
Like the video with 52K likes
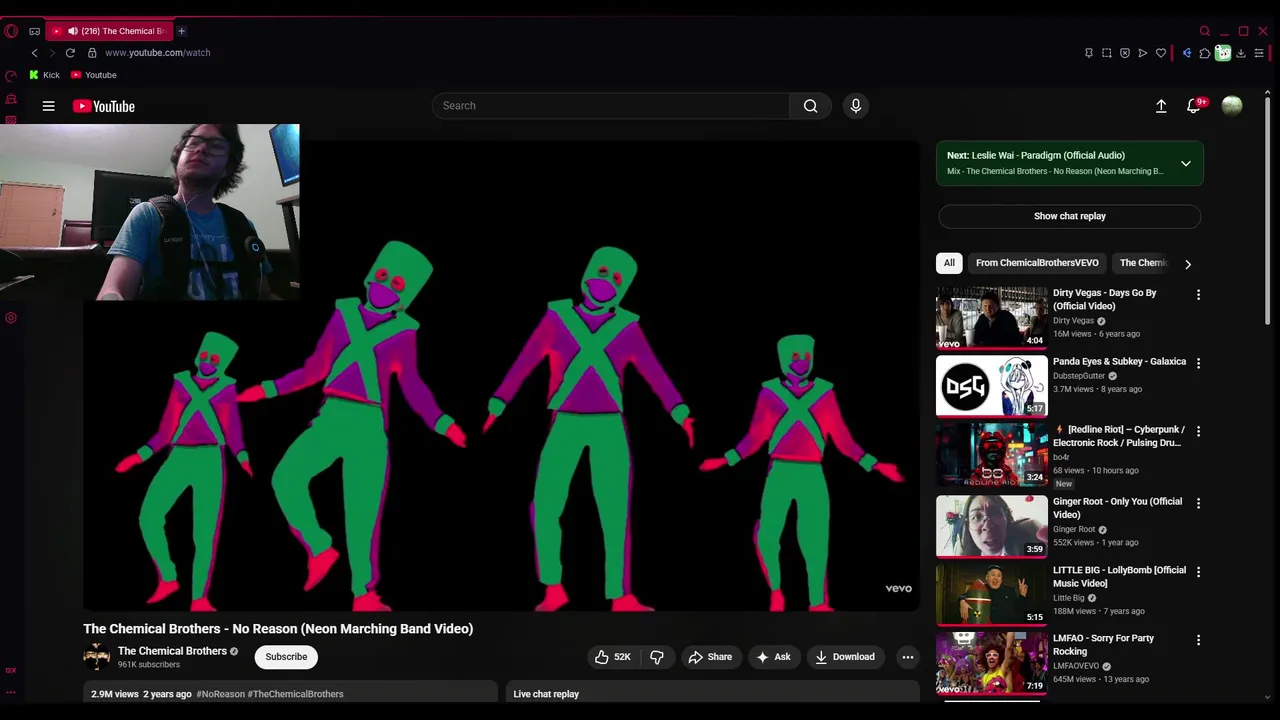[x=613, y=657]
